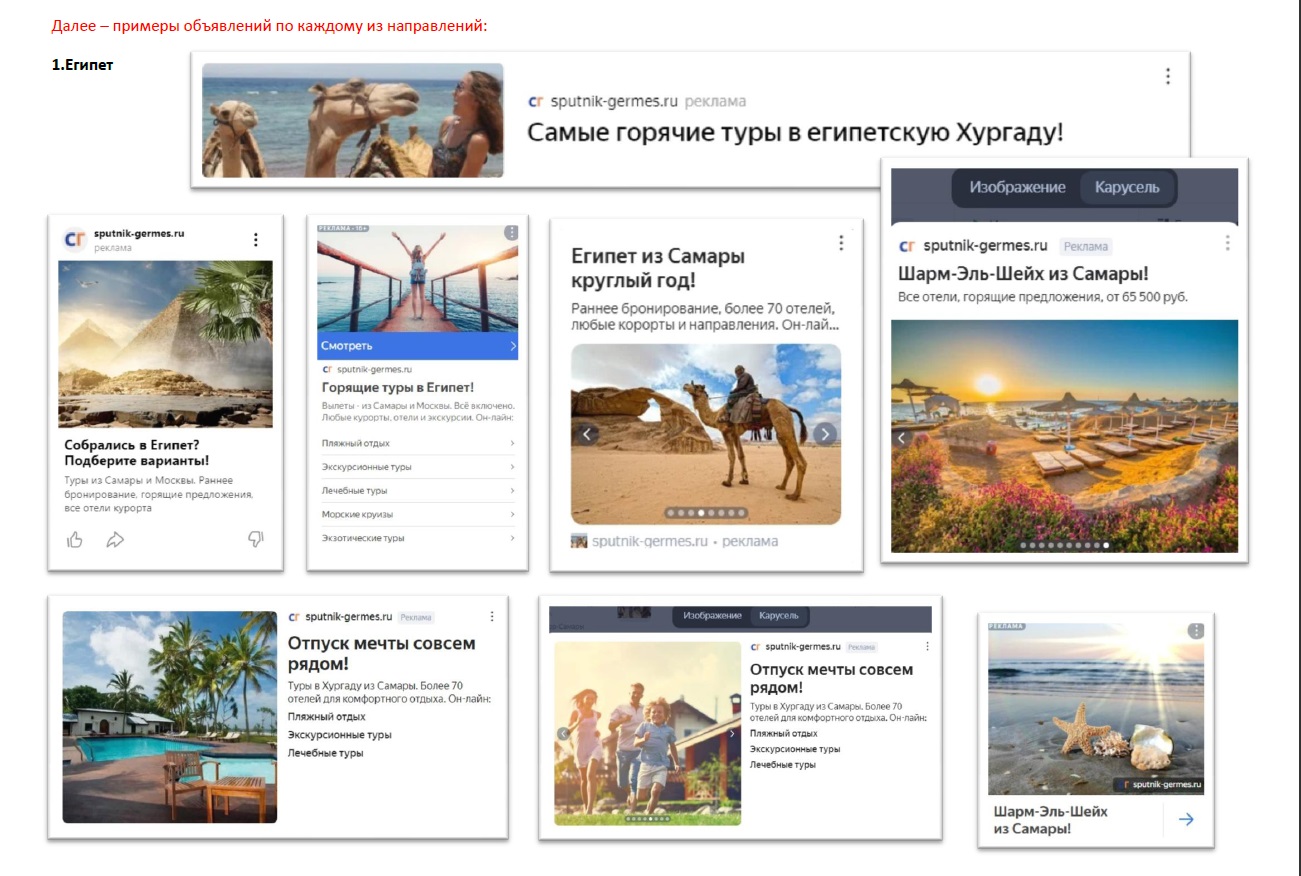Image resolution: width=1301 pixels, height=876 pixels.
Task: Open "Лечебные туры" link in the running family ad
Action: (783, 765)
